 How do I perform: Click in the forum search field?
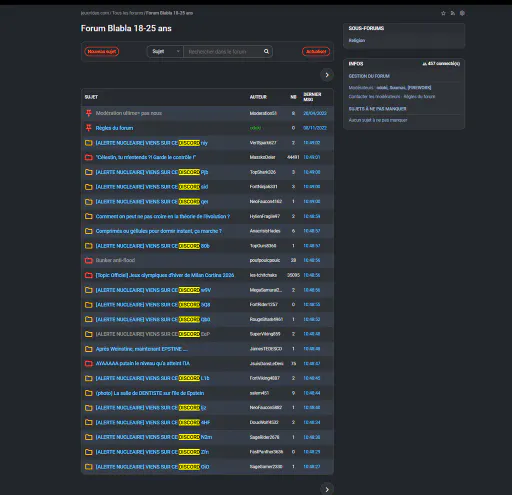point(223,51)
